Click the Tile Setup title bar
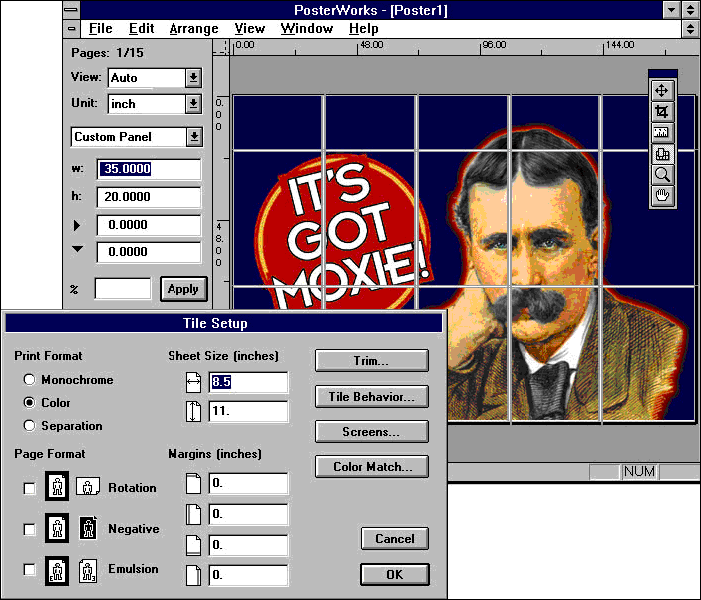The width and height of the screenshot is (701, 600). point(224,323)
